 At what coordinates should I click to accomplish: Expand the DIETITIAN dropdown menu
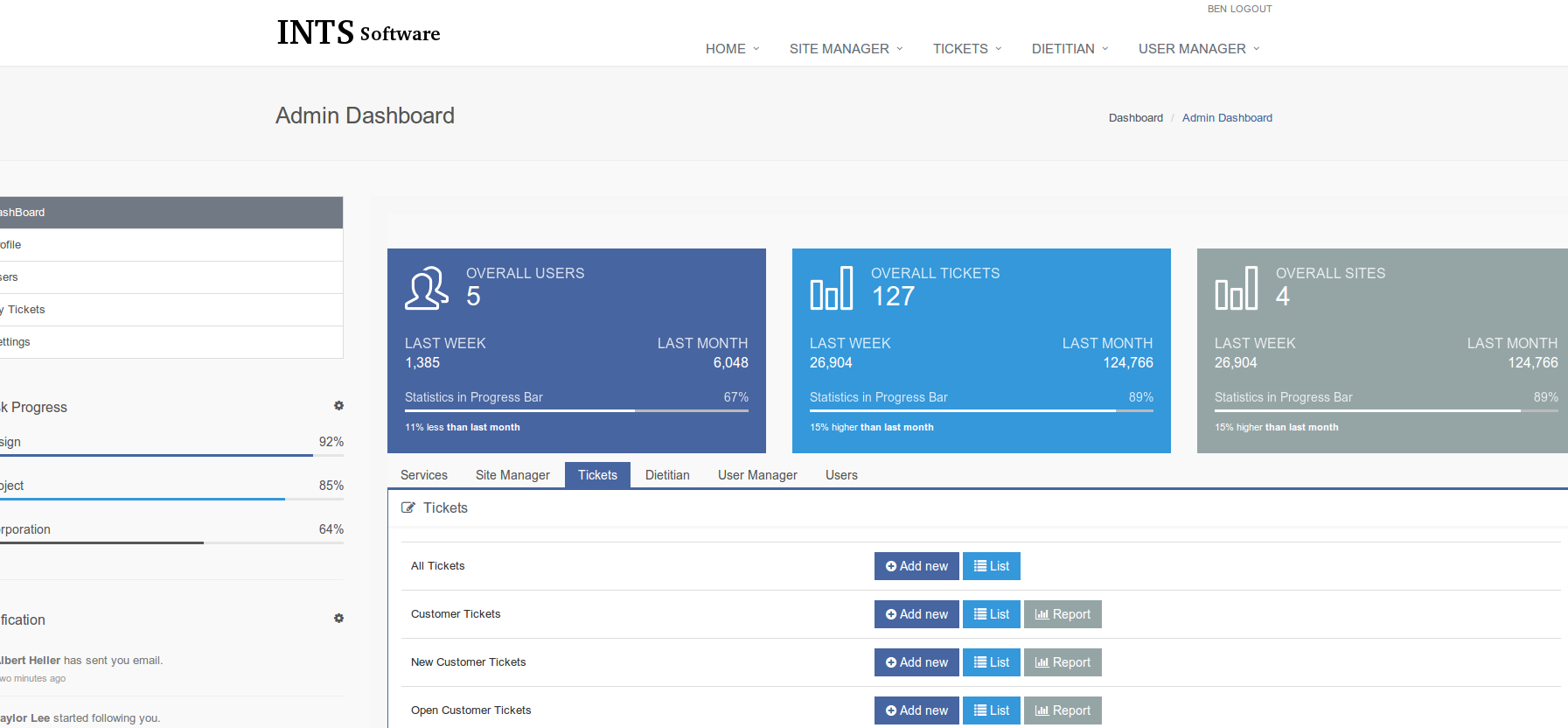point(1070,49)
